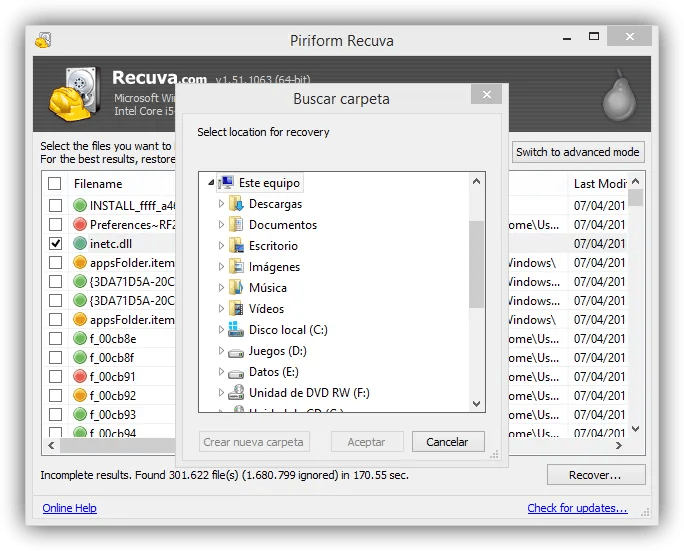
Task: Check the INSTALL_ffff file checkbox
Action: pos(55,205)
